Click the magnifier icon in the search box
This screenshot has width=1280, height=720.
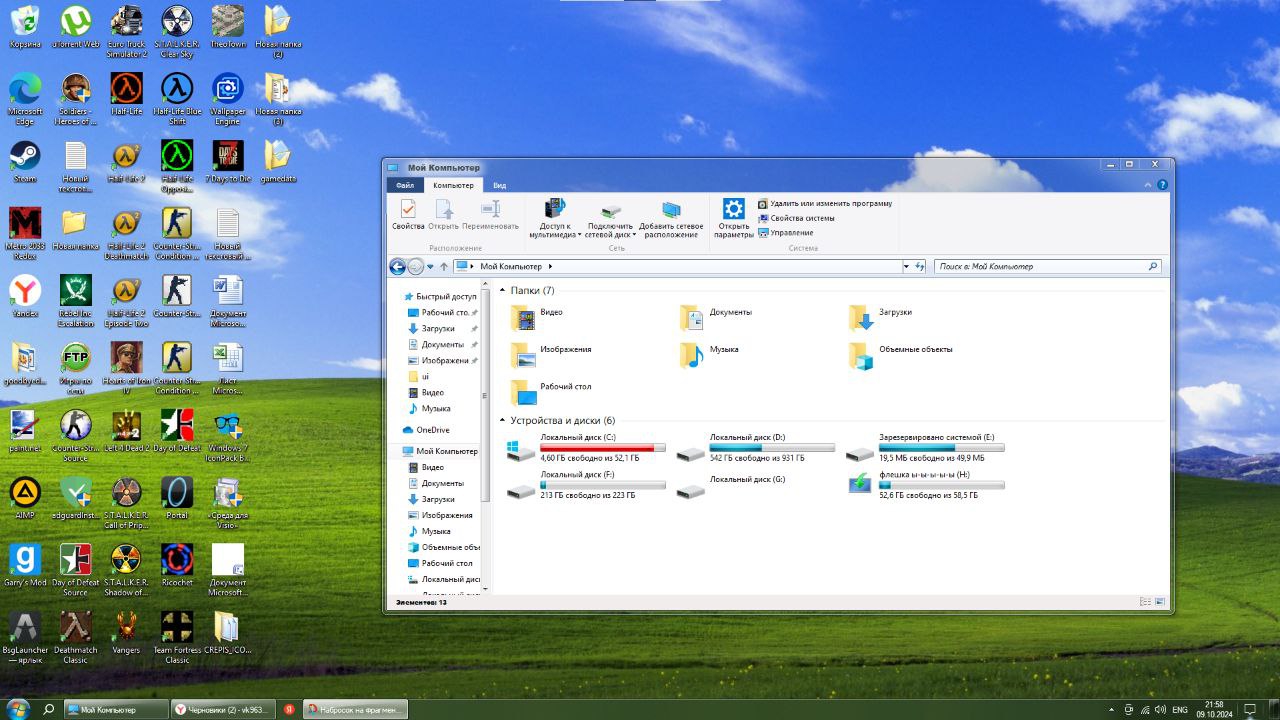coord(1153,267)
